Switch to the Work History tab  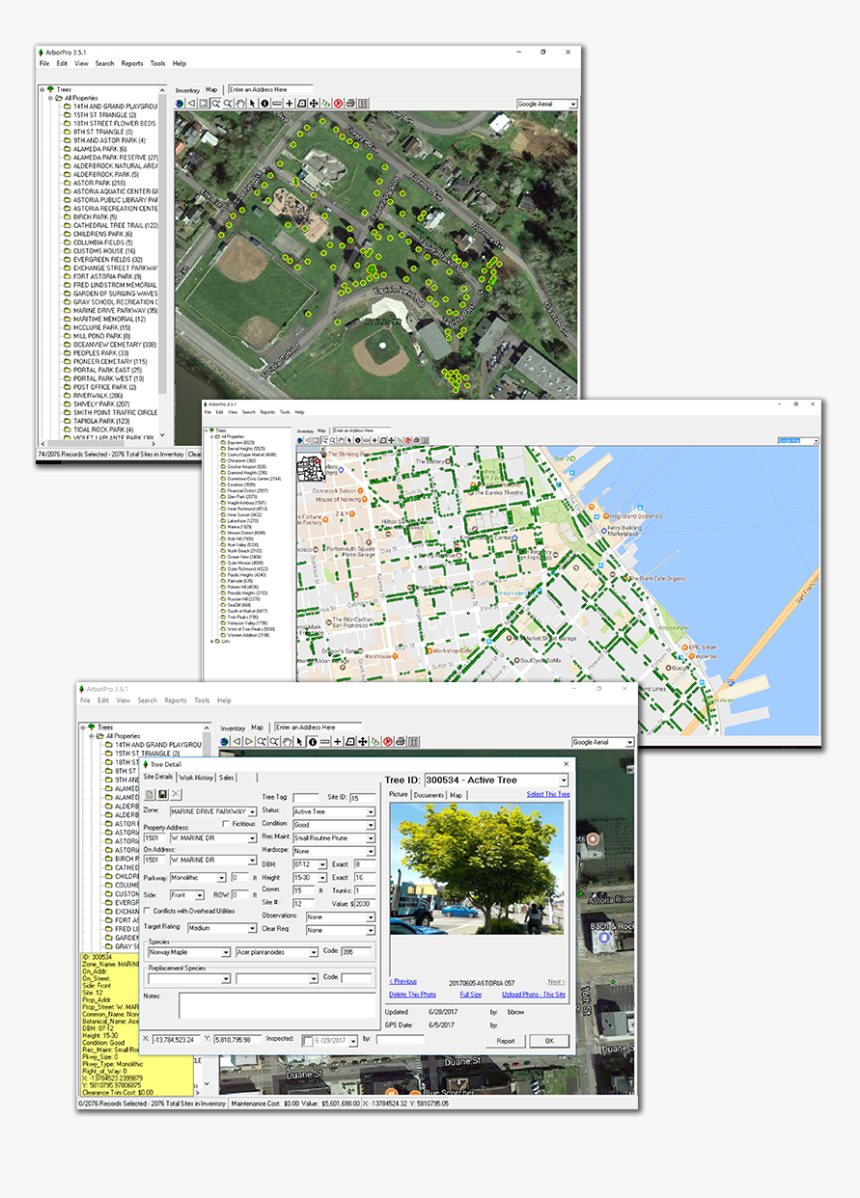(x=196, y=778)
